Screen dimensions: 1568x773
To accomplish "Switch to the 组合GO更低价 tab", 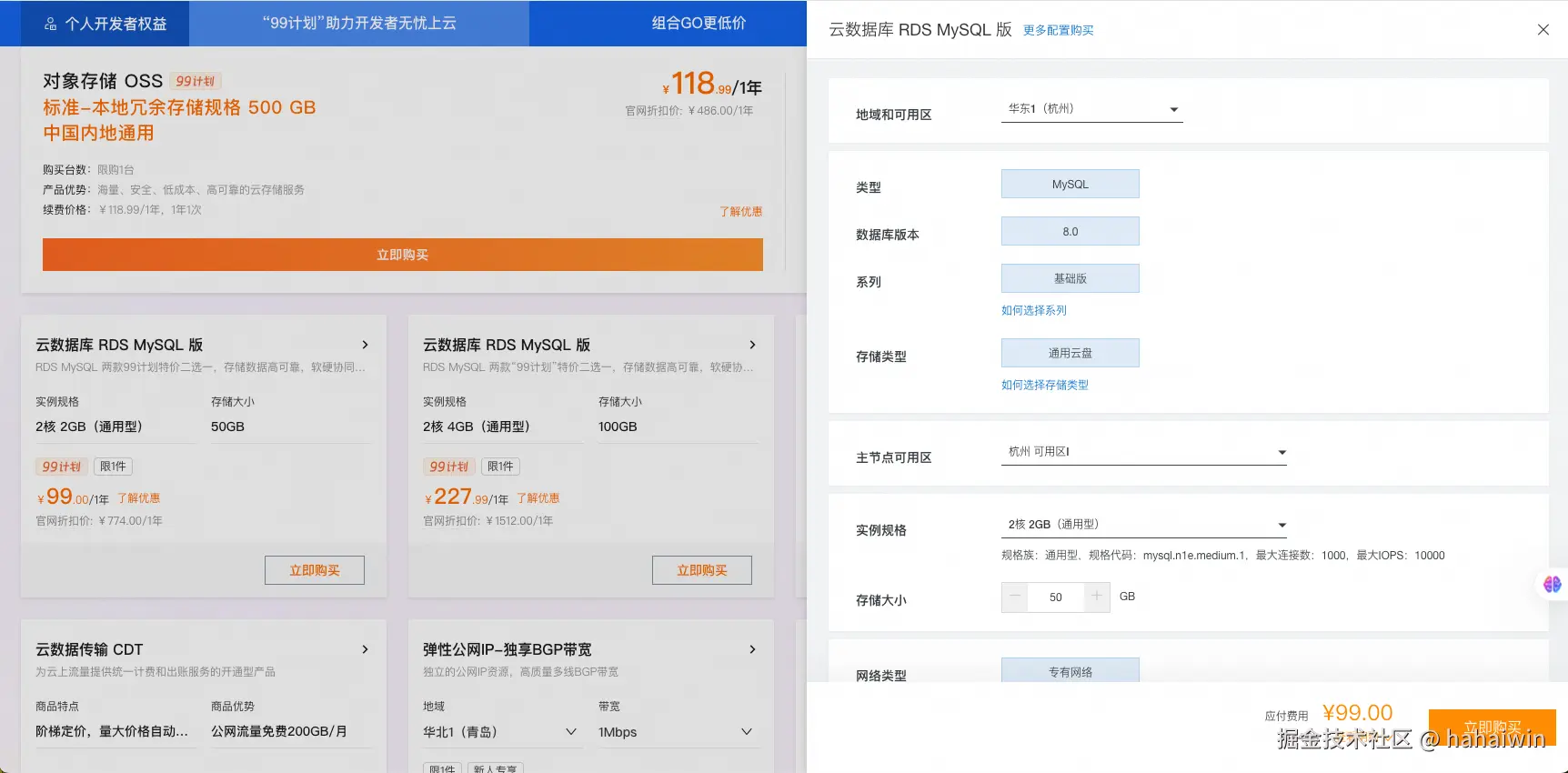I will coord(699,24).
